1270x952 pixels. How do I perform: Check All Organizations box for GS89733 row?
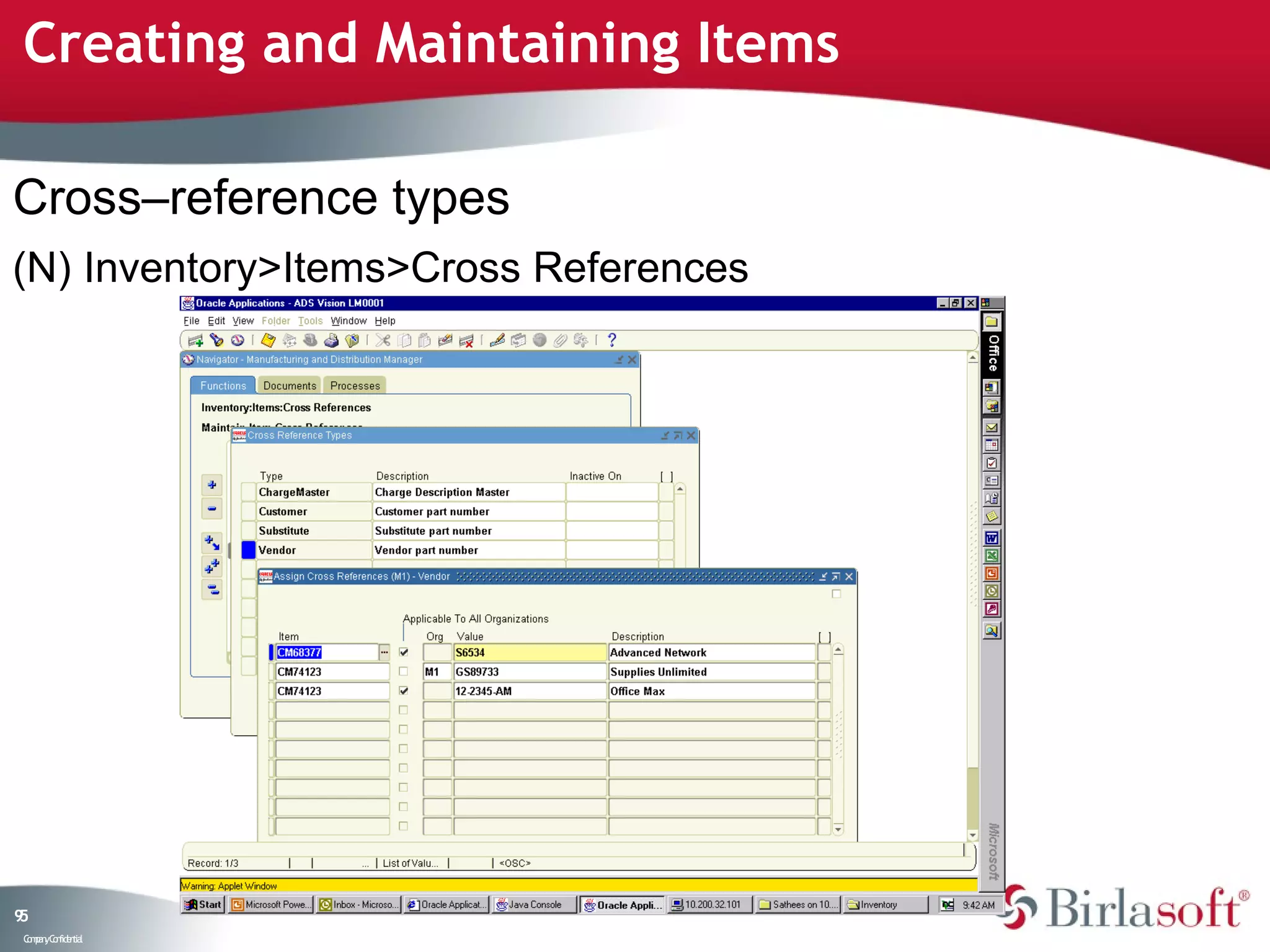coord(404,671)
